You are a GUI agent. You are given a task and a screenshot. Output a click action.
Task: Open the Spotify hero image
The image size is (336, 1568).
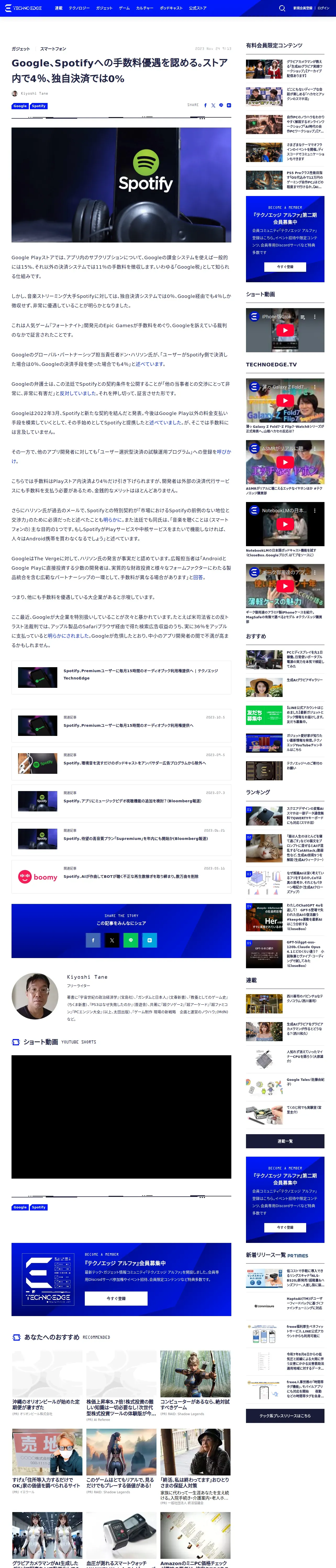point(121,185)
